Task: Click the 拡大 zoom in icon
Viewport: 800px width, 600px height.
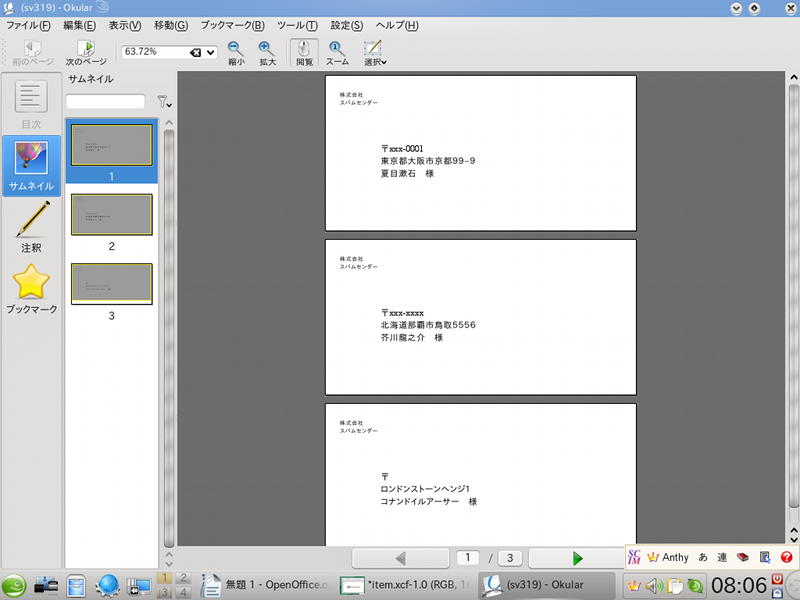Action: pyautogui.click(x=267, y=52)
